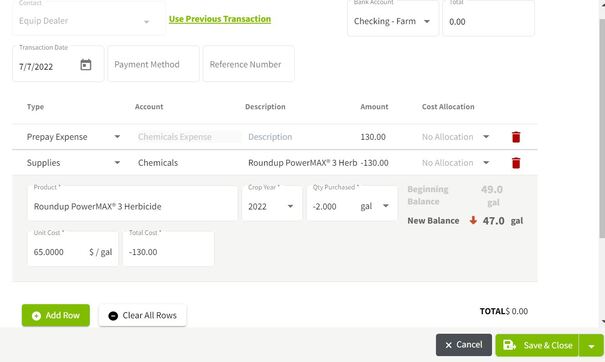This screenshot has height=362, width=605.
Task: Open the Supplies type dropdown
Action: (x=117, y=162)
